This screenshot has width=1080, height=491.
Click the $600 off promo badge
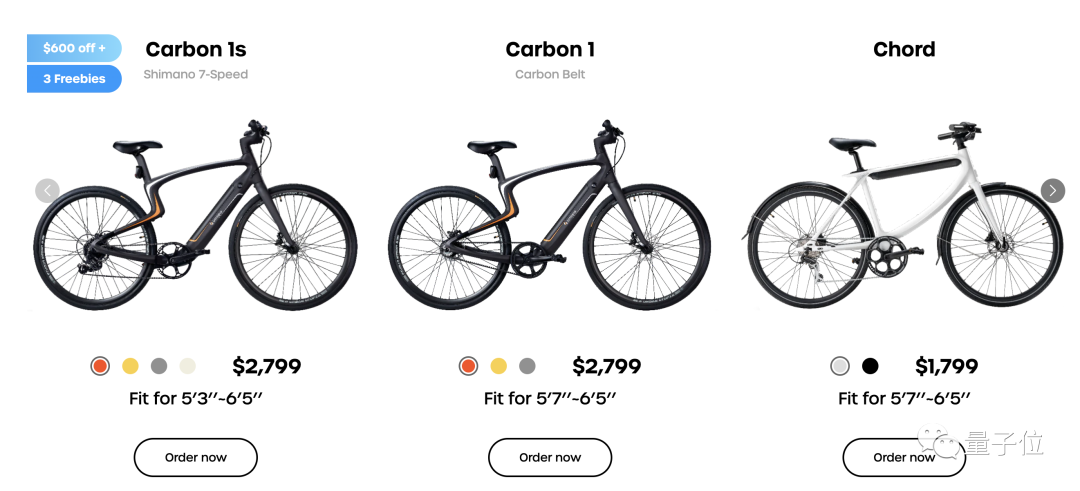pos(74,48)
